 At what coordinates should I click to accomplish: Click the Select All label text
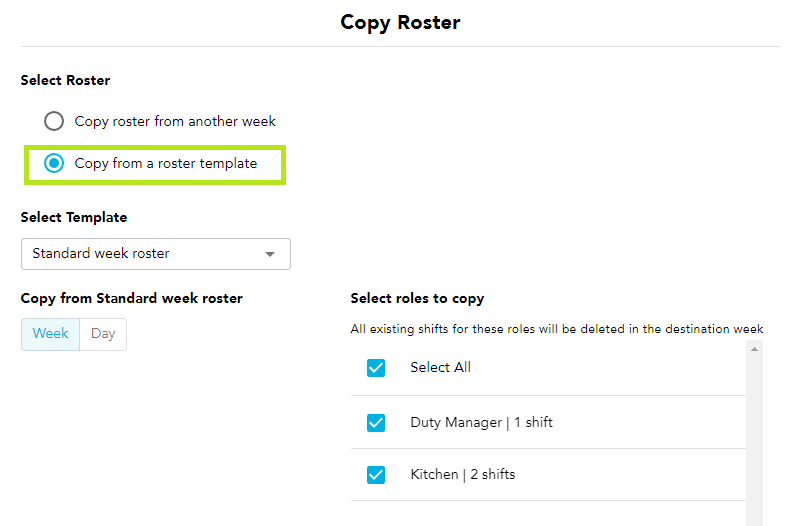pyautogui.click(x=441, y=367)
